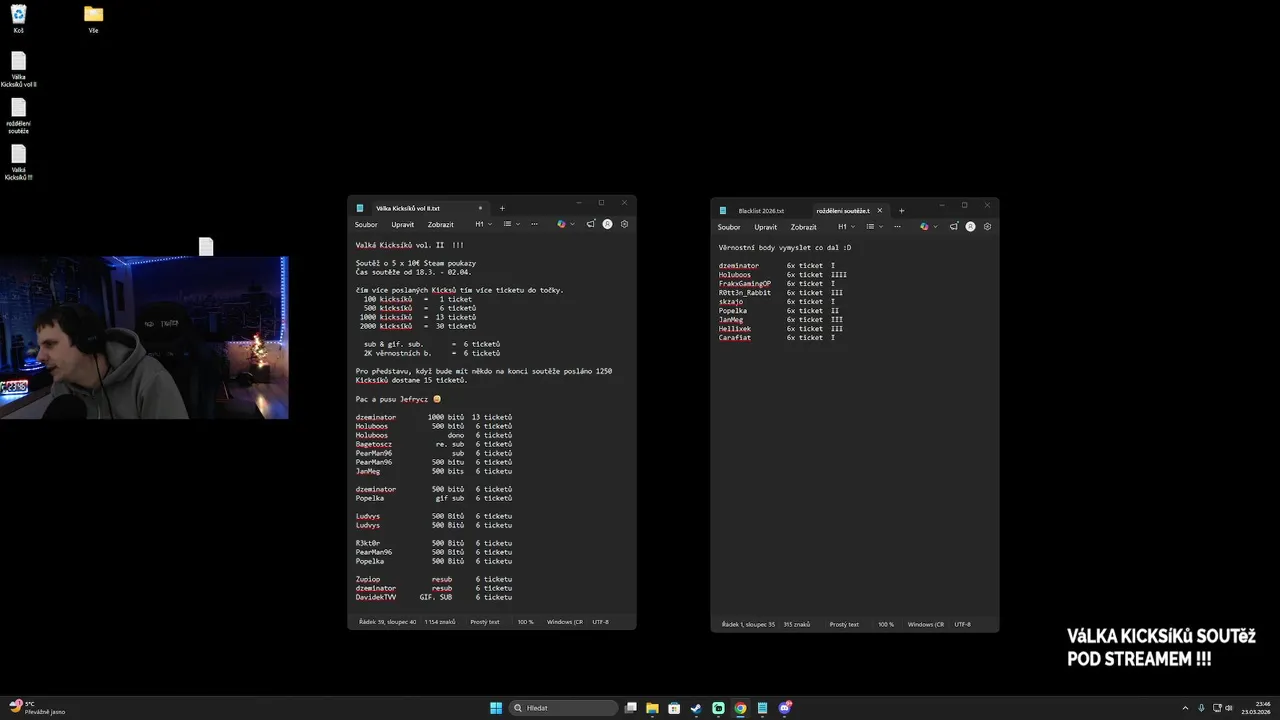Select Vše folder on desktop
The height and width of the screenshot is (720, 1280).
point(93,18)
